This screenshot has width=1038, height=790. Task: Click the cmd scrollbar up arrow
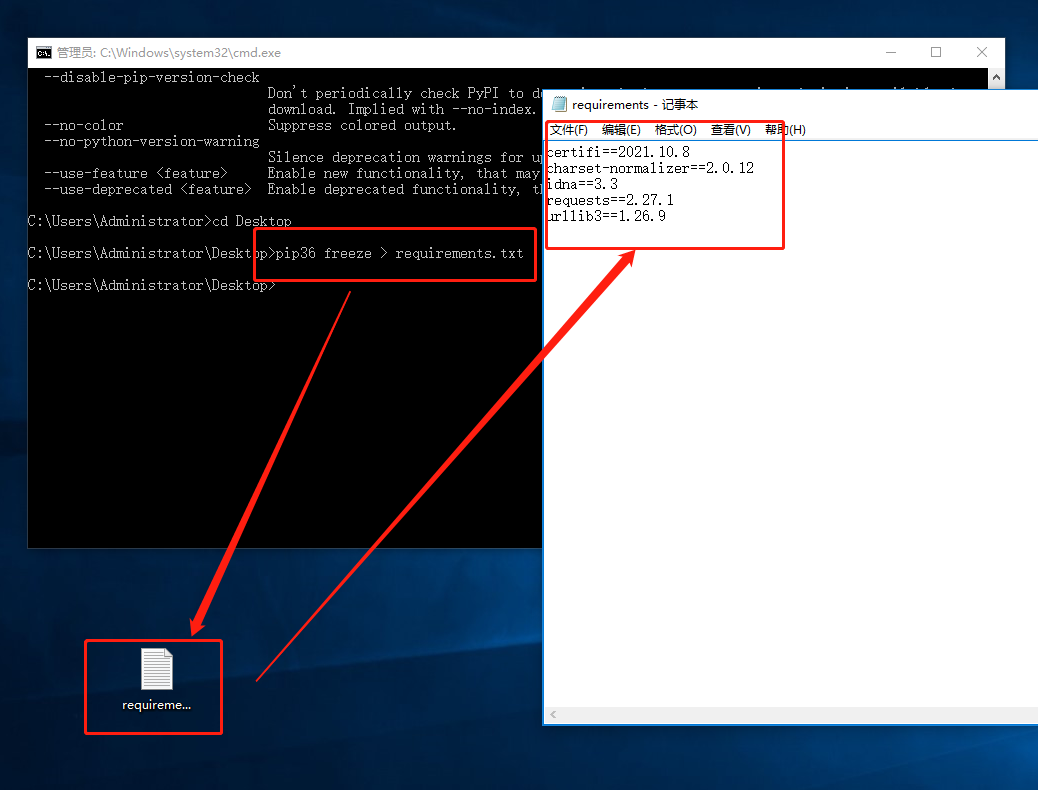tap(996, 77)
